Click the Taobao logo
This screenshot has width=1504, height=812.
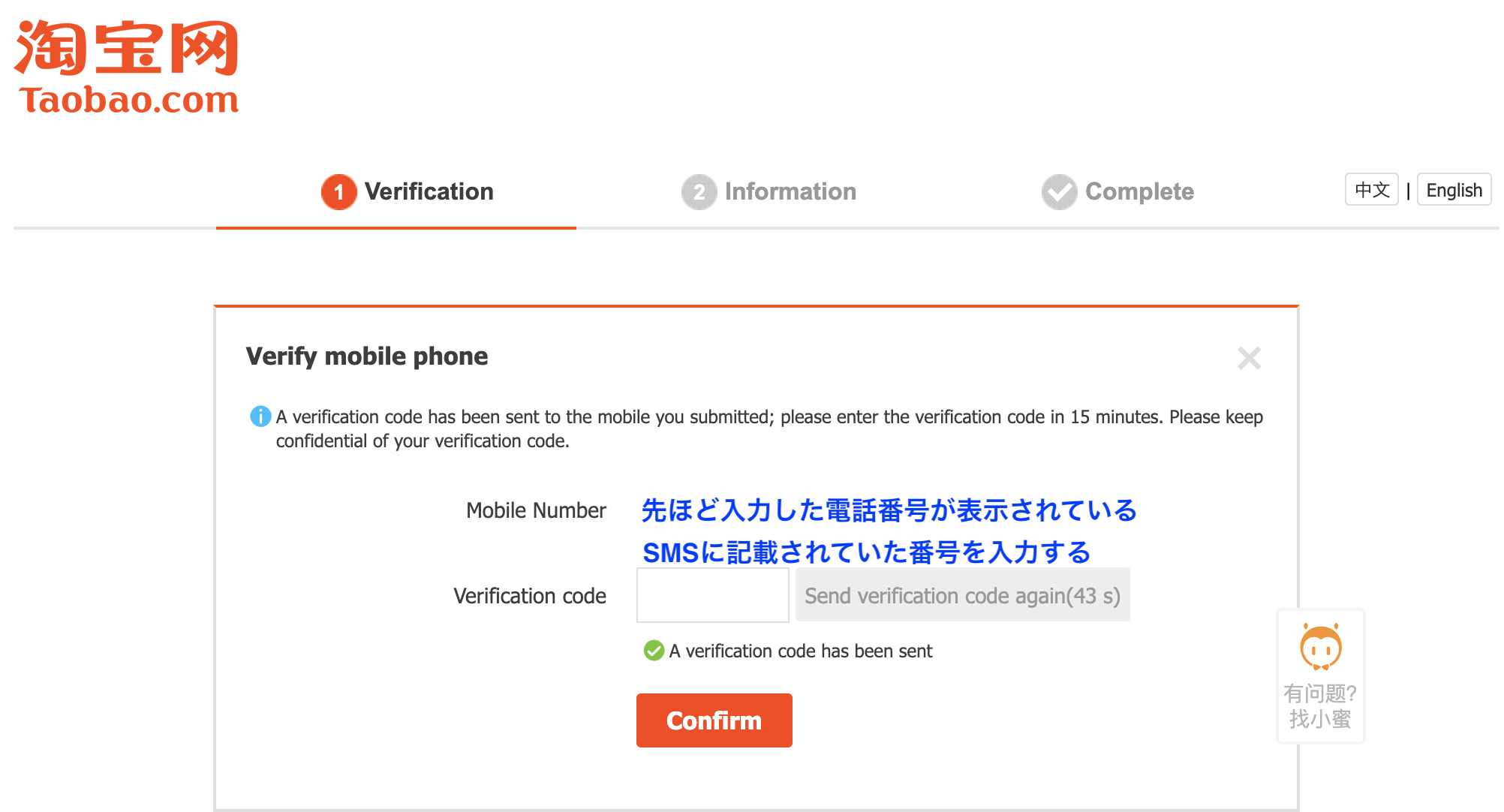pyautogui.click(x=127, y=68)
